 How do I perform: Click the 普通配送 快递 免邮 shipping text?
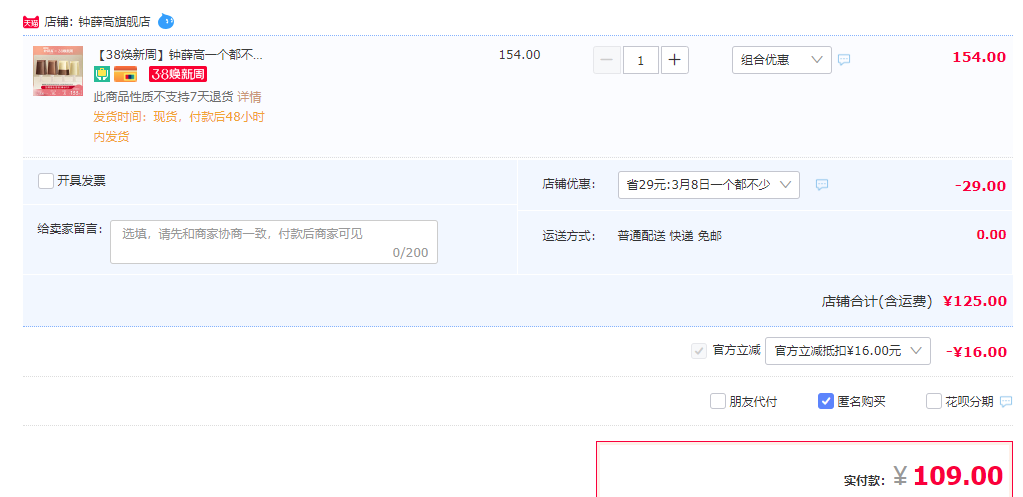(x=669, y=235)
